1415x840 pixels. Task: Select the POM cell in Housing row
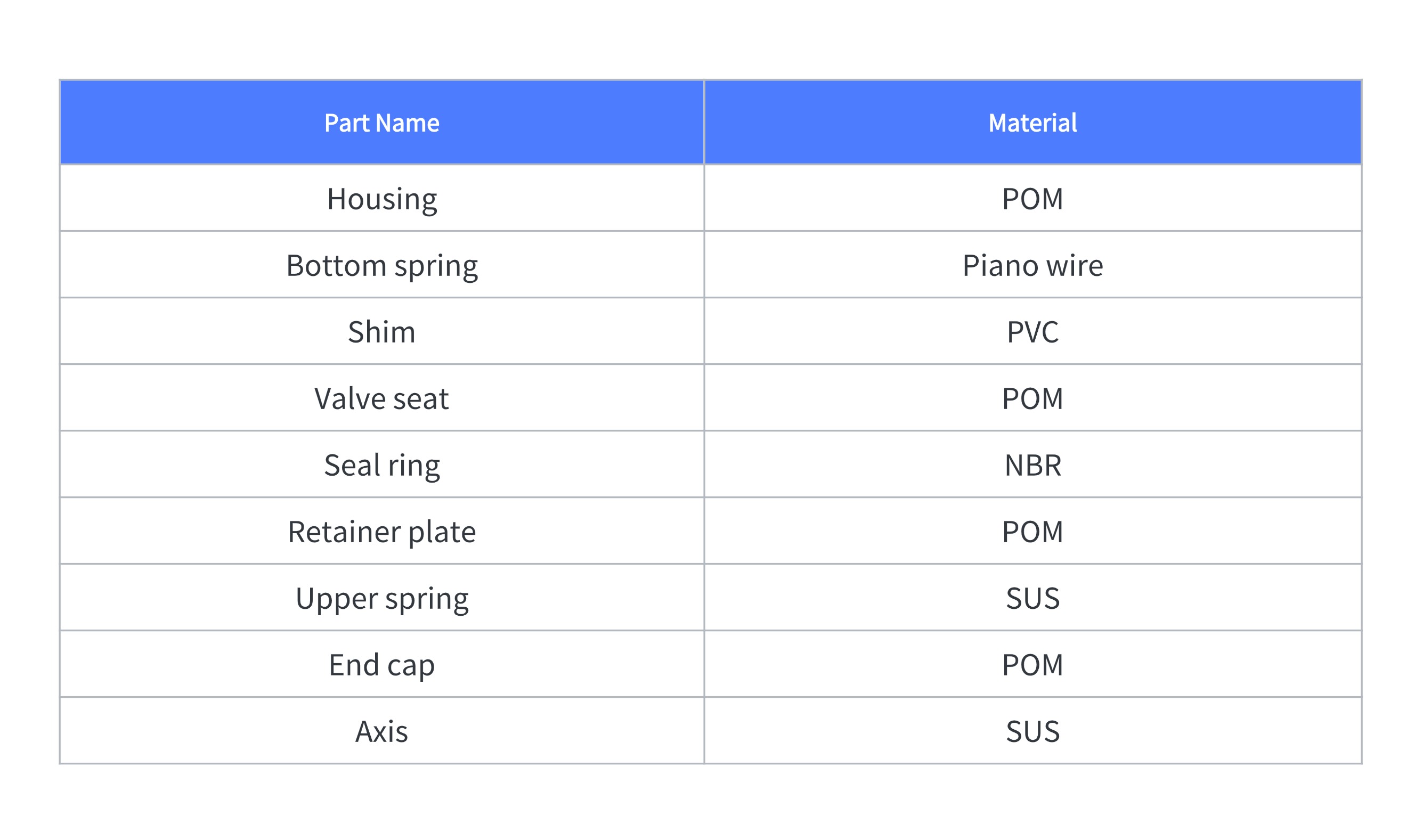(1033, 198)
